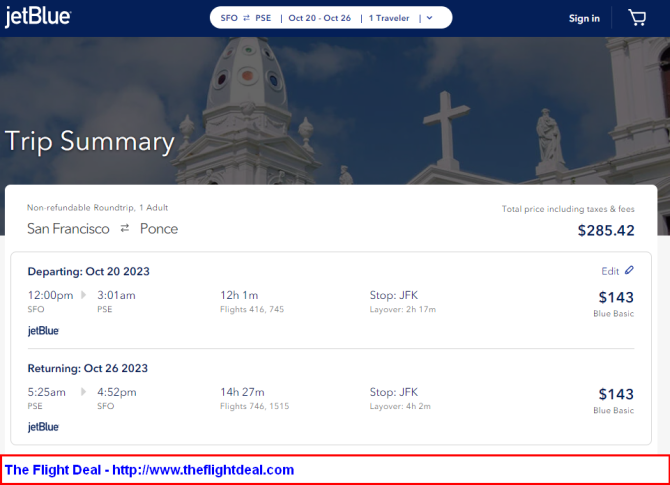Click Blue Basic under departing fare
The height and width of the screenshot is (485, 670).
614,314
